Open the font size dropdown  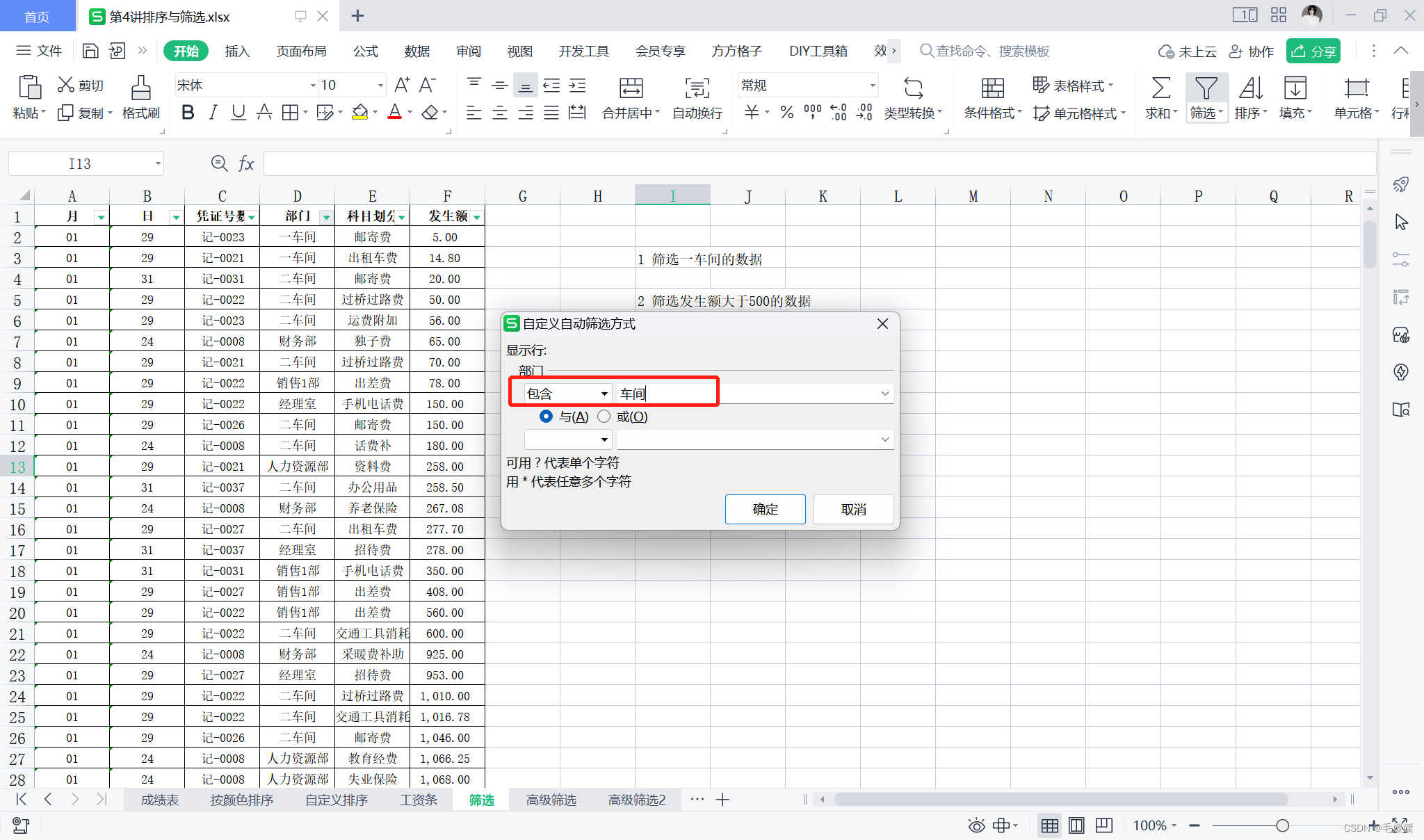(380, 86)
